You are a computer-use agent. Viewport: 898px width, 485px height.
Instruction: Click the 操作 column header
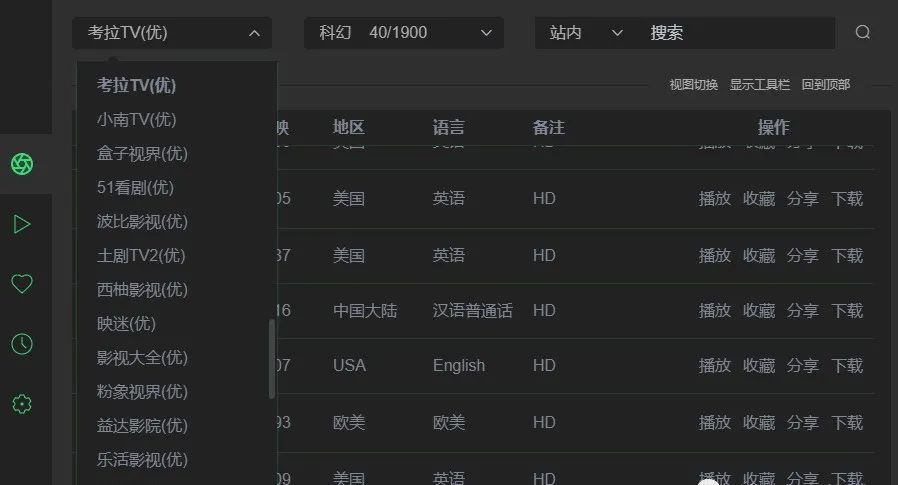pyautogui.click(x=773, y=127)
